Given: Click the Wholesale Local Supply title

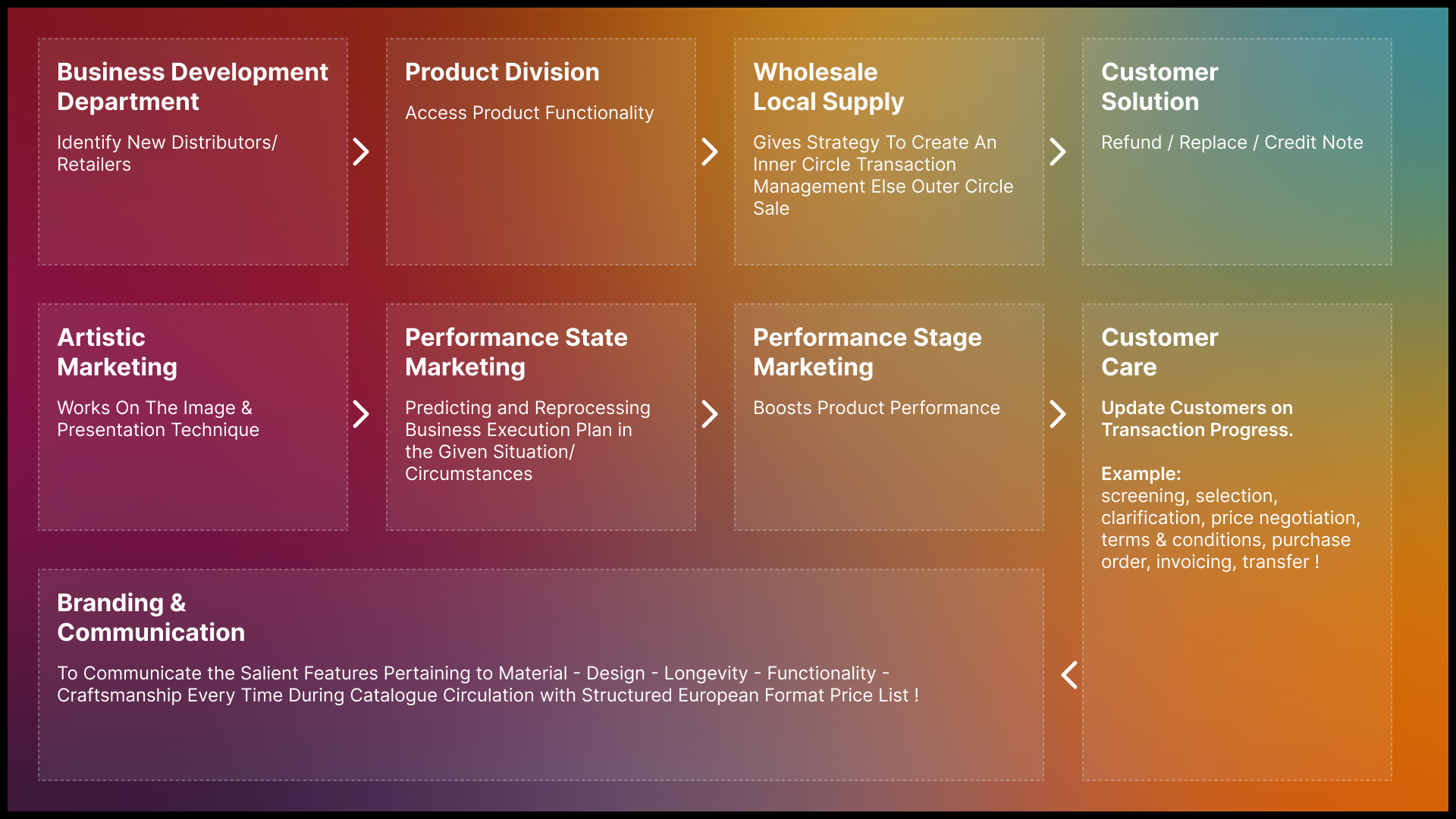Looking at the screenshot, I should [828, 86].
